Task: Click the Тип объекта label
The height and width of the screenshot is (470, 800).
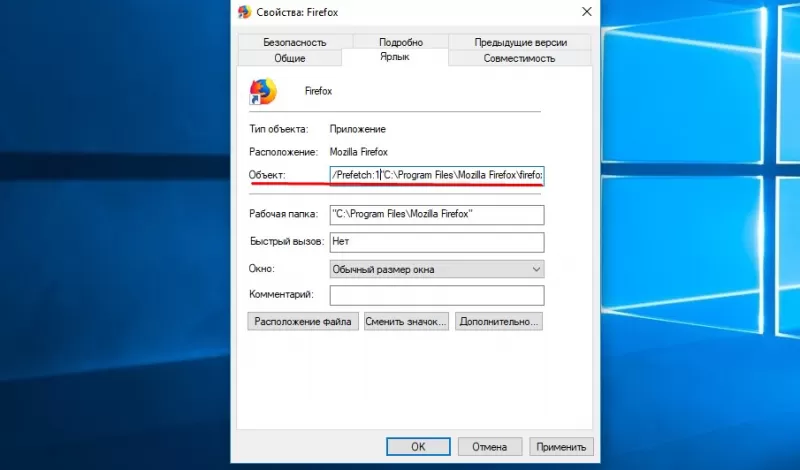Action: point(279,129)
